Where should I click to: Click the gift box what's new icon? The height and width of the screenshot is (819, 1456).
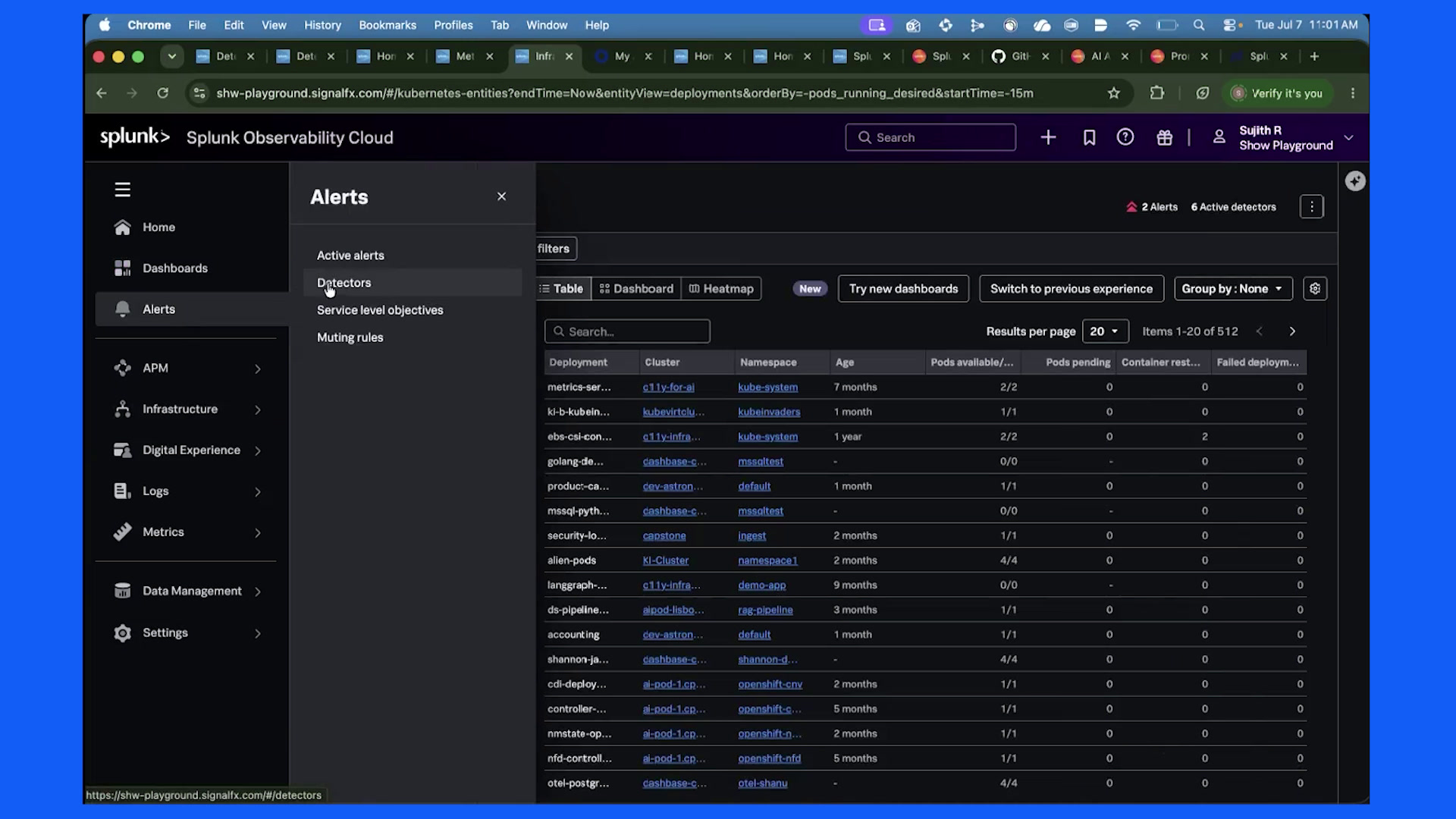pos(1164,137)
